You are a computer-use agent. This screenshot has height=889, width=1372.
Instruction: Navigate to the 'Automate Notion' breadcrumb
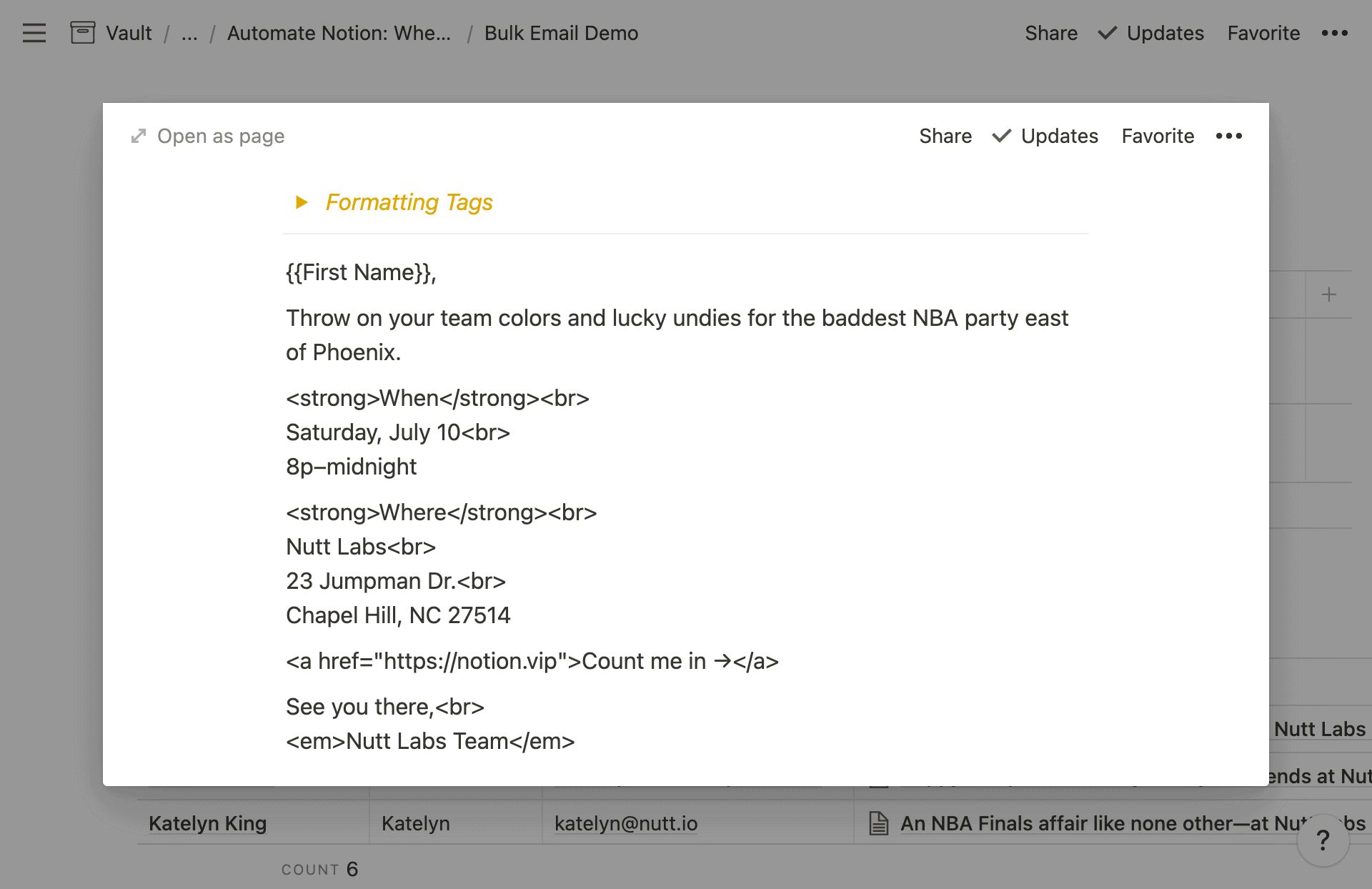(339, 33)
